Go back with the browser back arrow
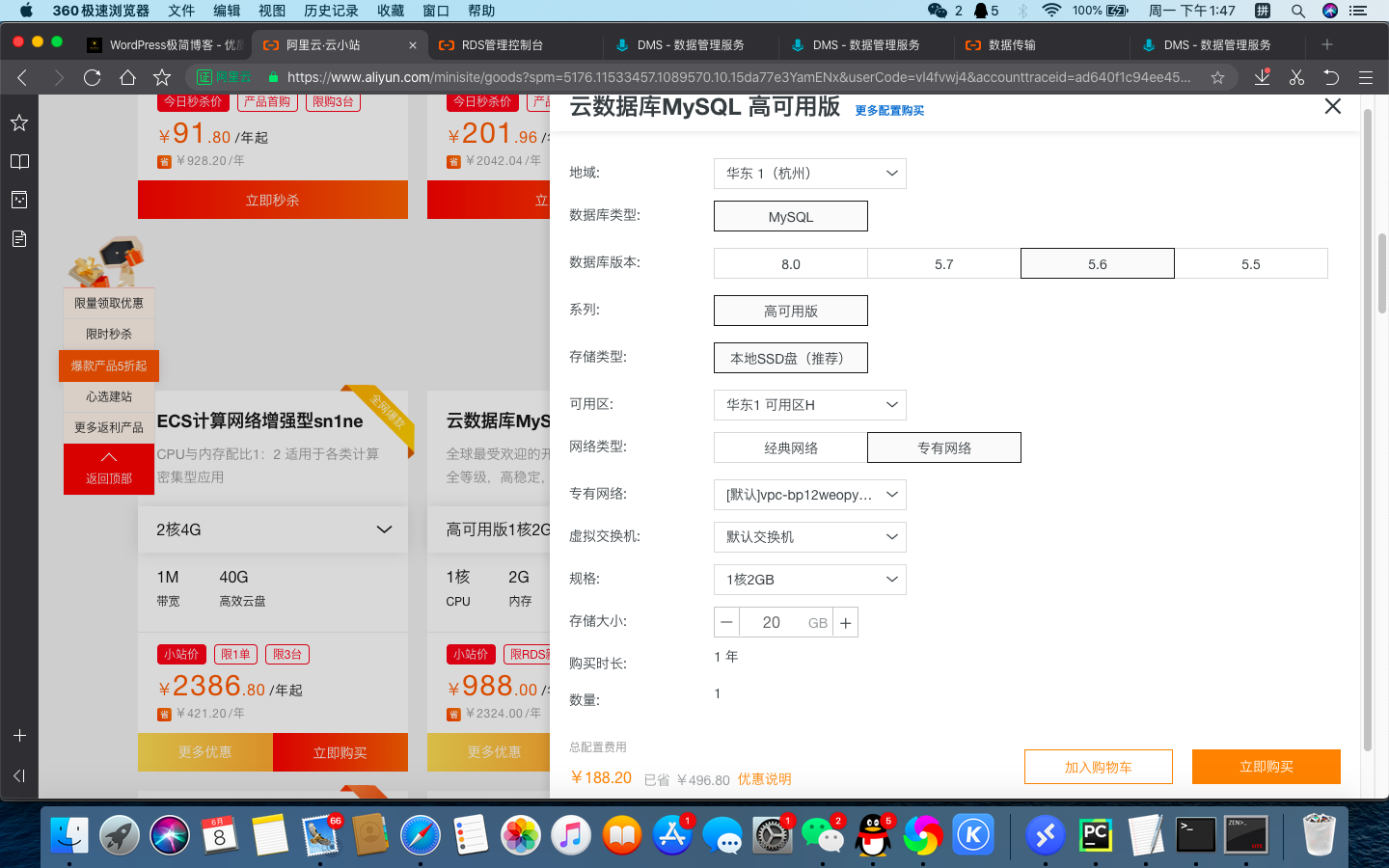The height and width of the screenshot is (868, 1389). click(x=22, y=78)
